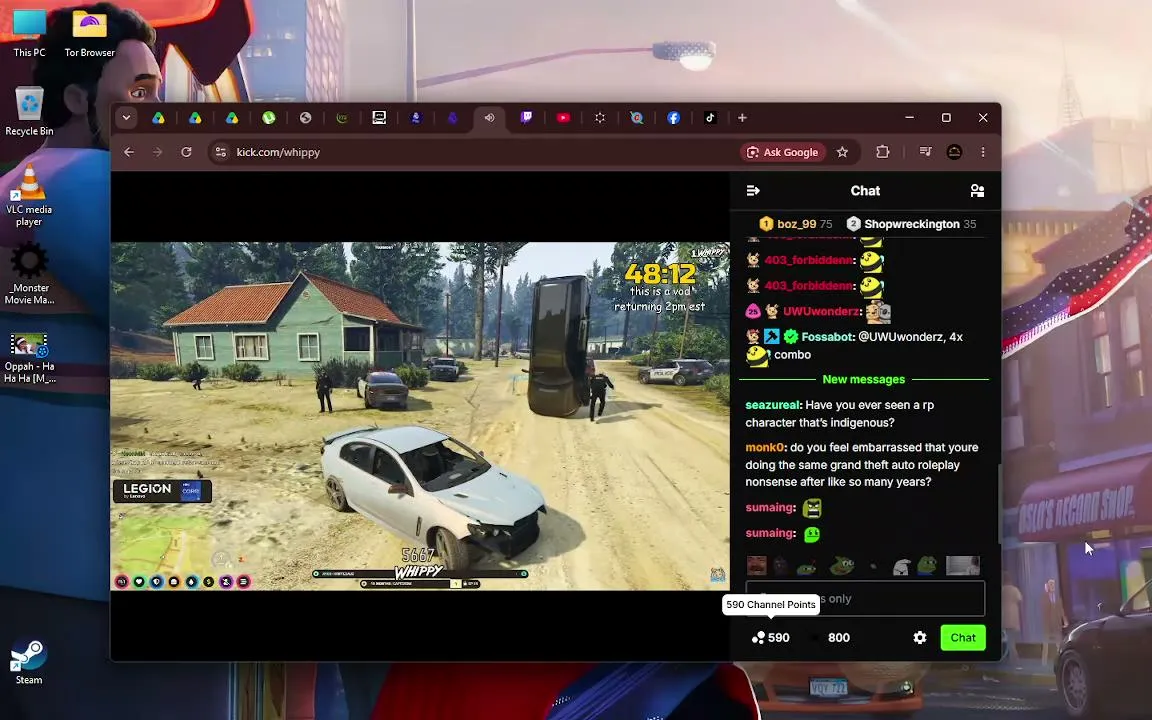This screenshot has width=1152, height=720.
Task: Pick the laughing man face emote
Action: tap(757, 565)
